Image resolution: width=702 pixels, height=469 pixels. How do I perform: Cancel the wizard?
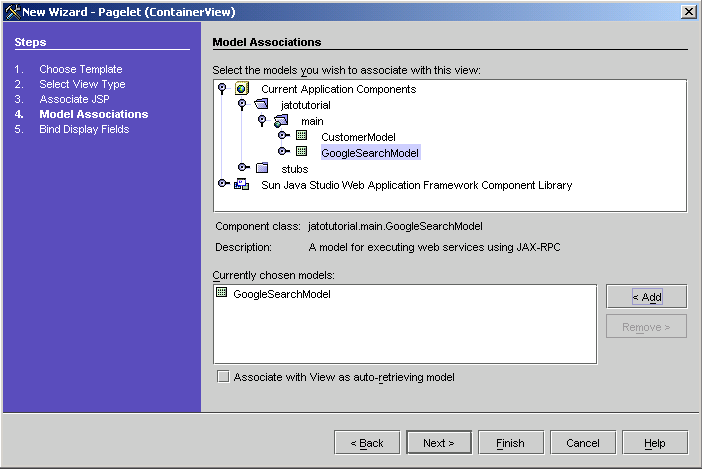pyautogui.click(x=583, y=443)
